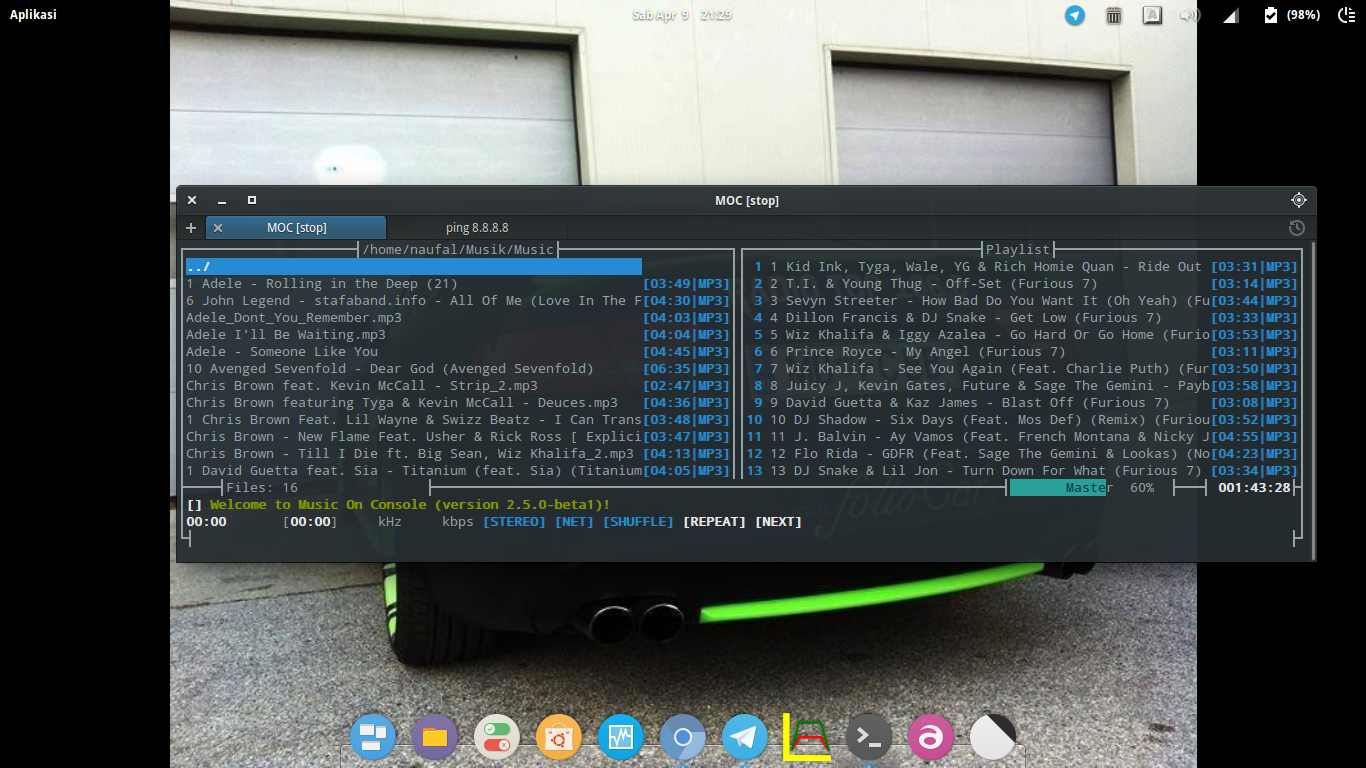
Task: Select playlist item T.I. & Young Thug - Off-Set
Action: tap(1021, 284)
